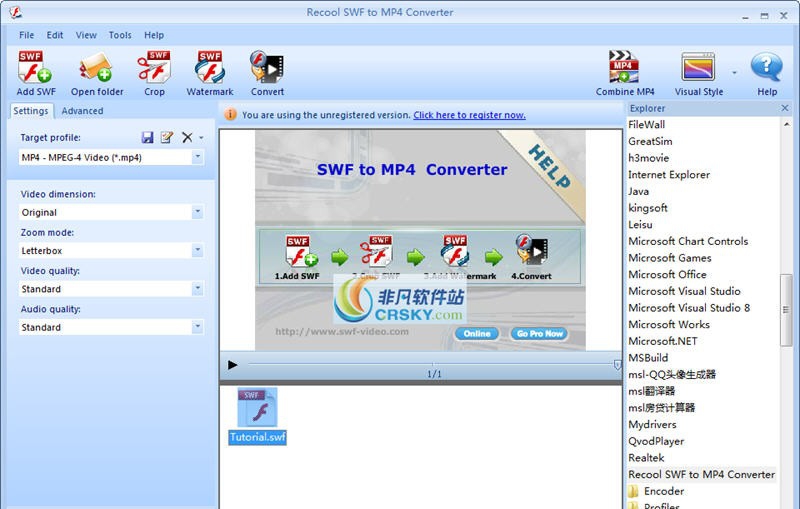
Task: Click the Add SWF toolbar icon
Action: [35, 67]
